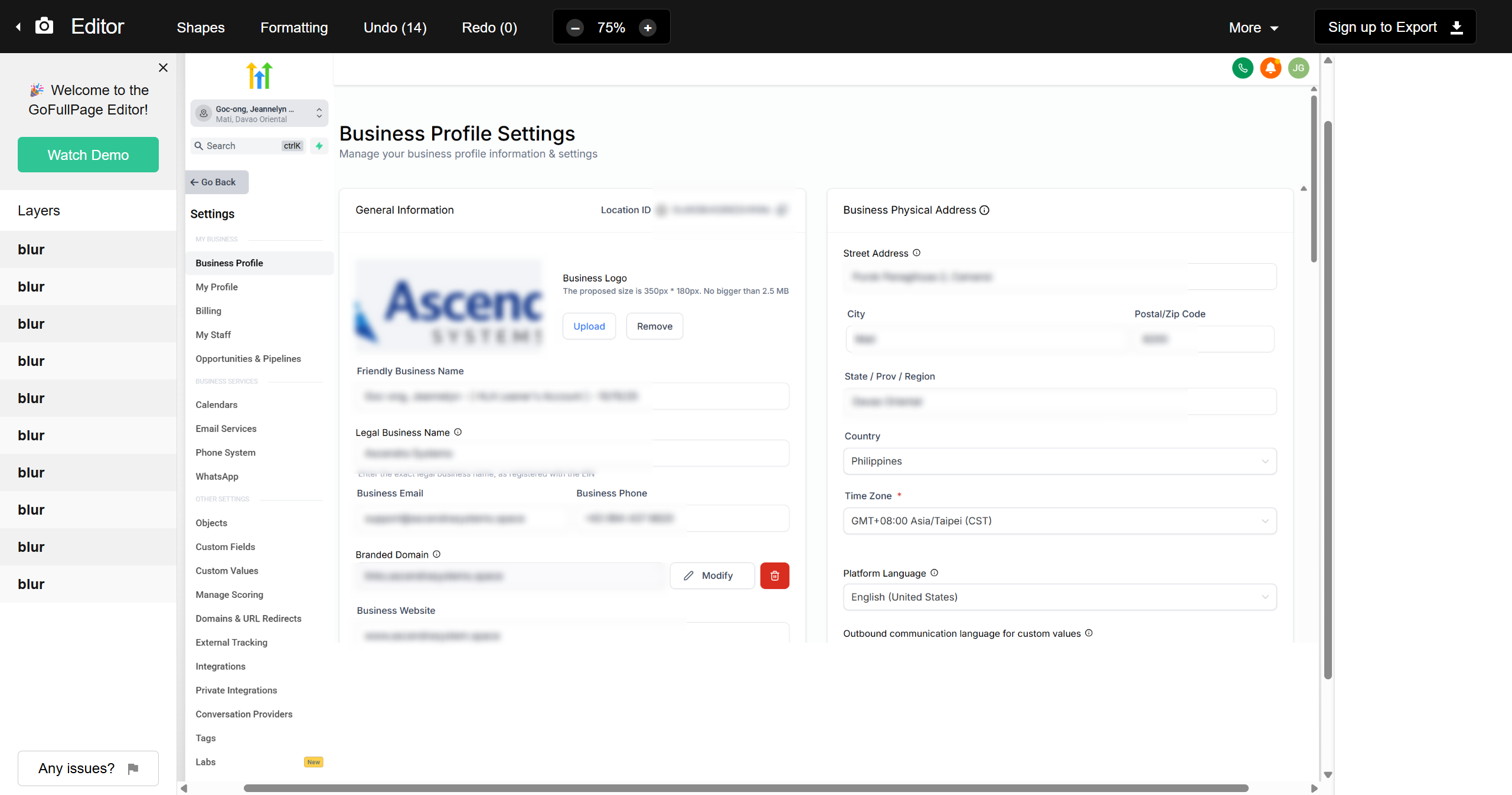Click the Postal/Zip Code field

[1204, 339]
